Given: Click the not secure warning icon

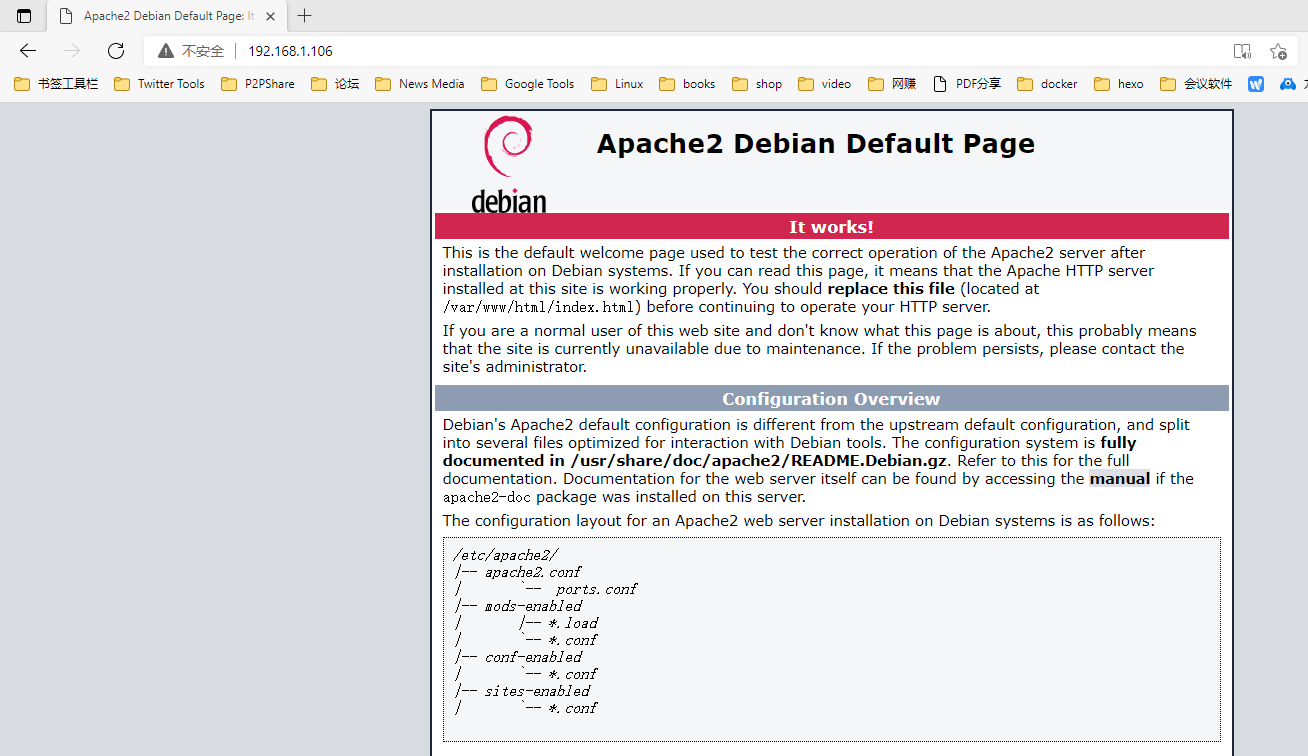Looking at the screenshot, I should [166, 51].
